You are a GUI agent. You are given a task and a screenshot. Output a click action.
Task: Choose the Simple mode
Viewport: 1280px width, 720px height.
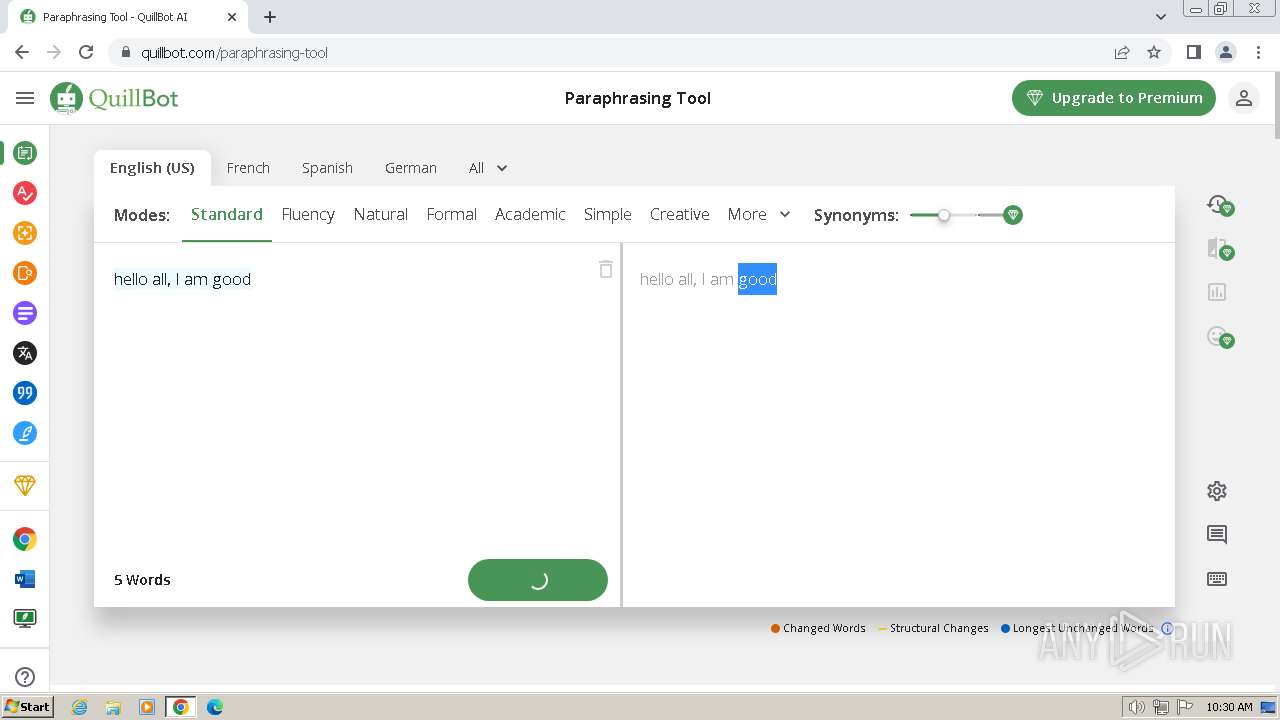[608, 214]
